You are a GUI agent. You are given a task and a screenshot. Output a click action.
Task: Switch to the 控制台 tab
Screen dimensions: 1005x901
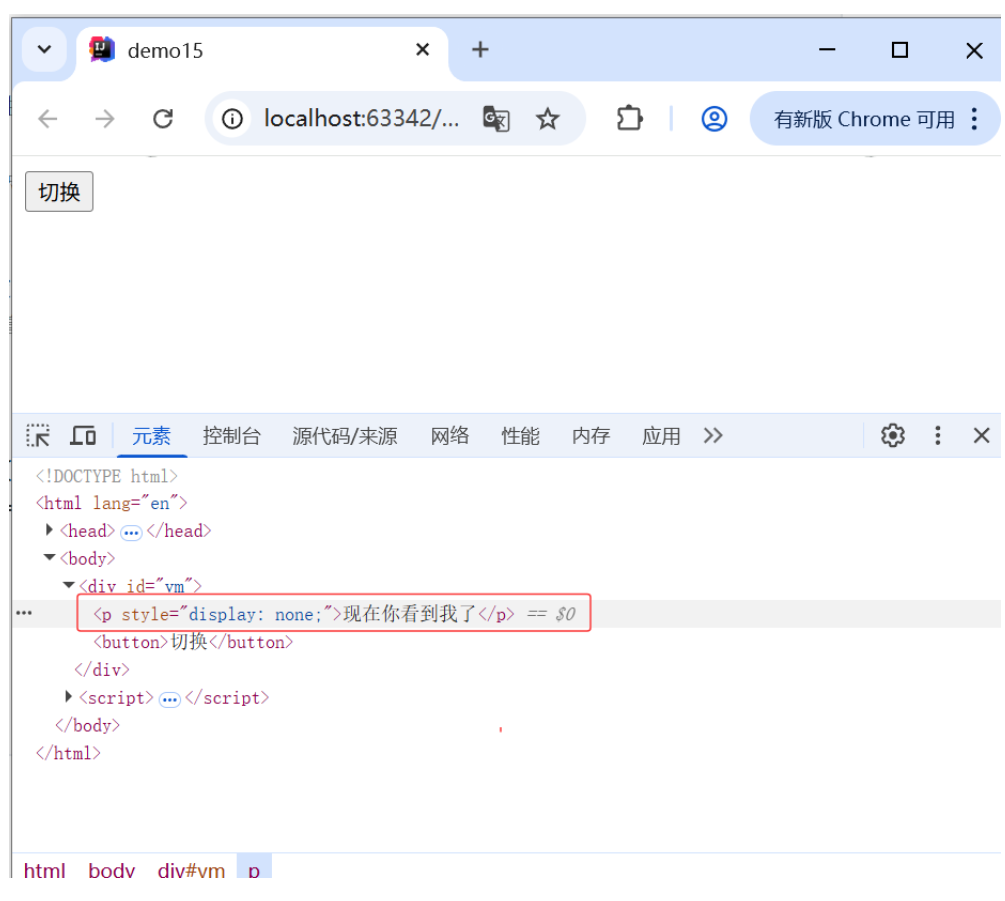coord(231,436)
